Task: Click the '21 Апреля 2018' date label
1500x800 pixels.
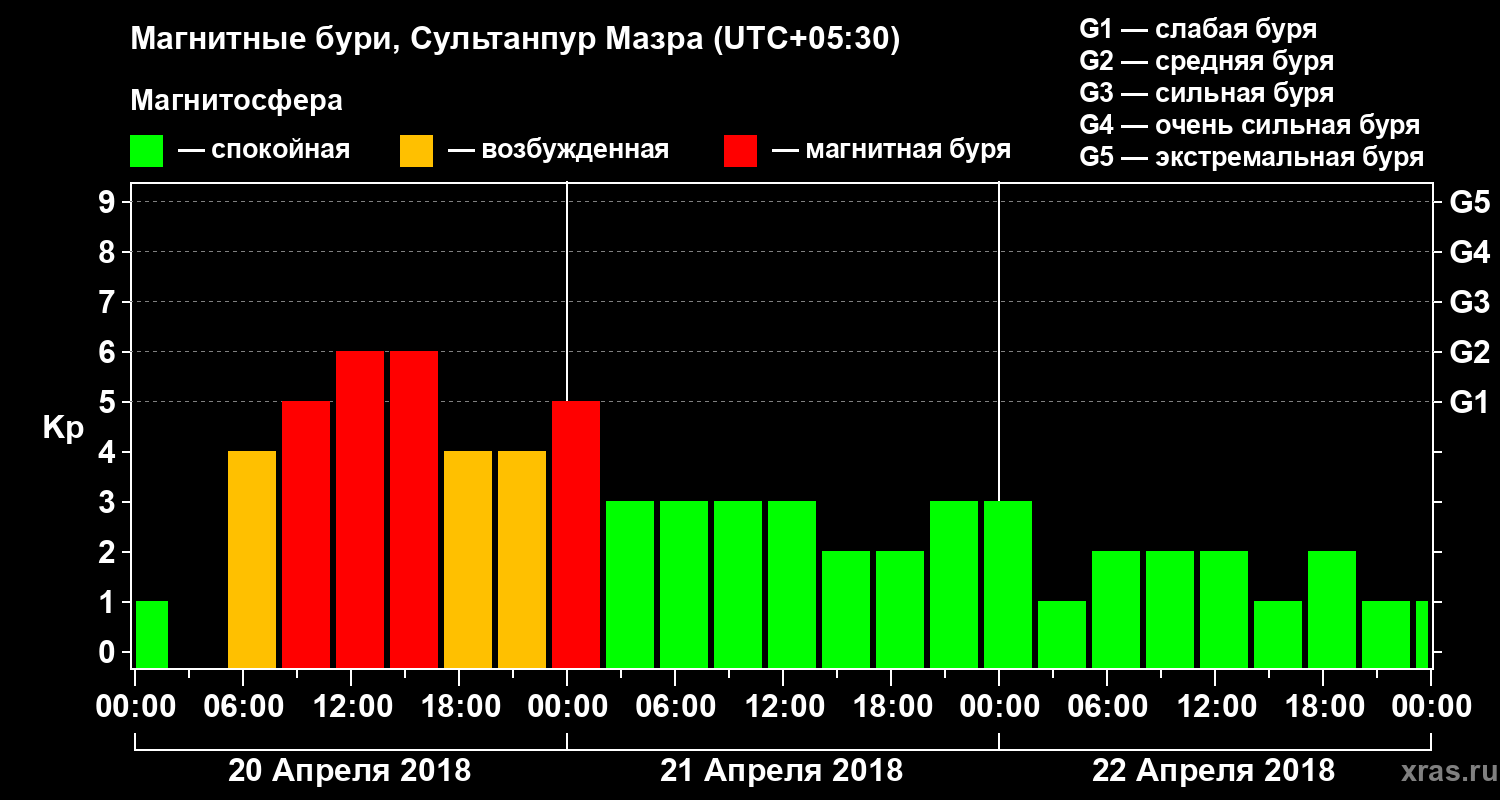Action: click(781, 770)
